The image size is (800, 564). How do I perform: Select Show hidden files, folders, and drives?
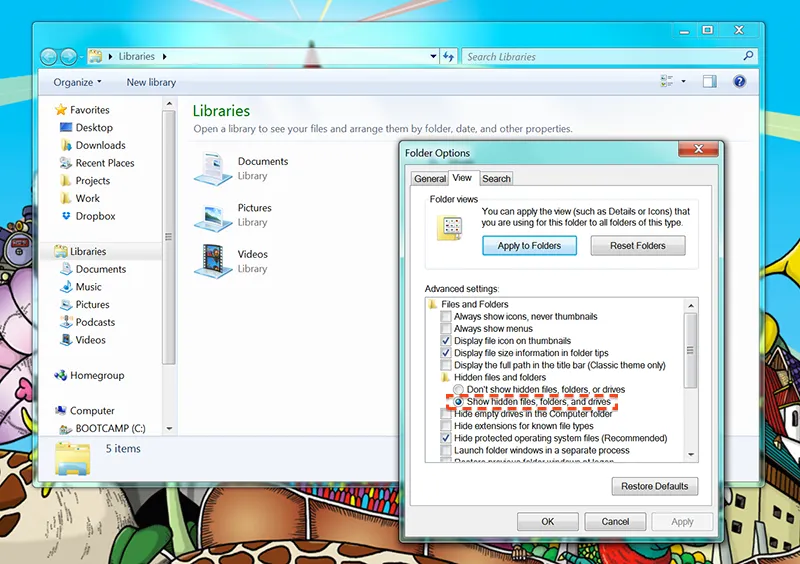click(458, 402)
